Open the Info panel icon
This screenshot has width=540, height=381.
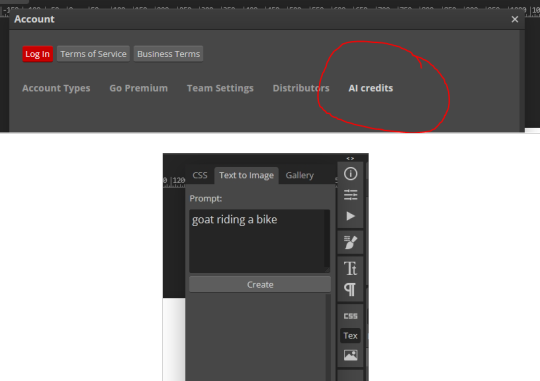(351, 174)
